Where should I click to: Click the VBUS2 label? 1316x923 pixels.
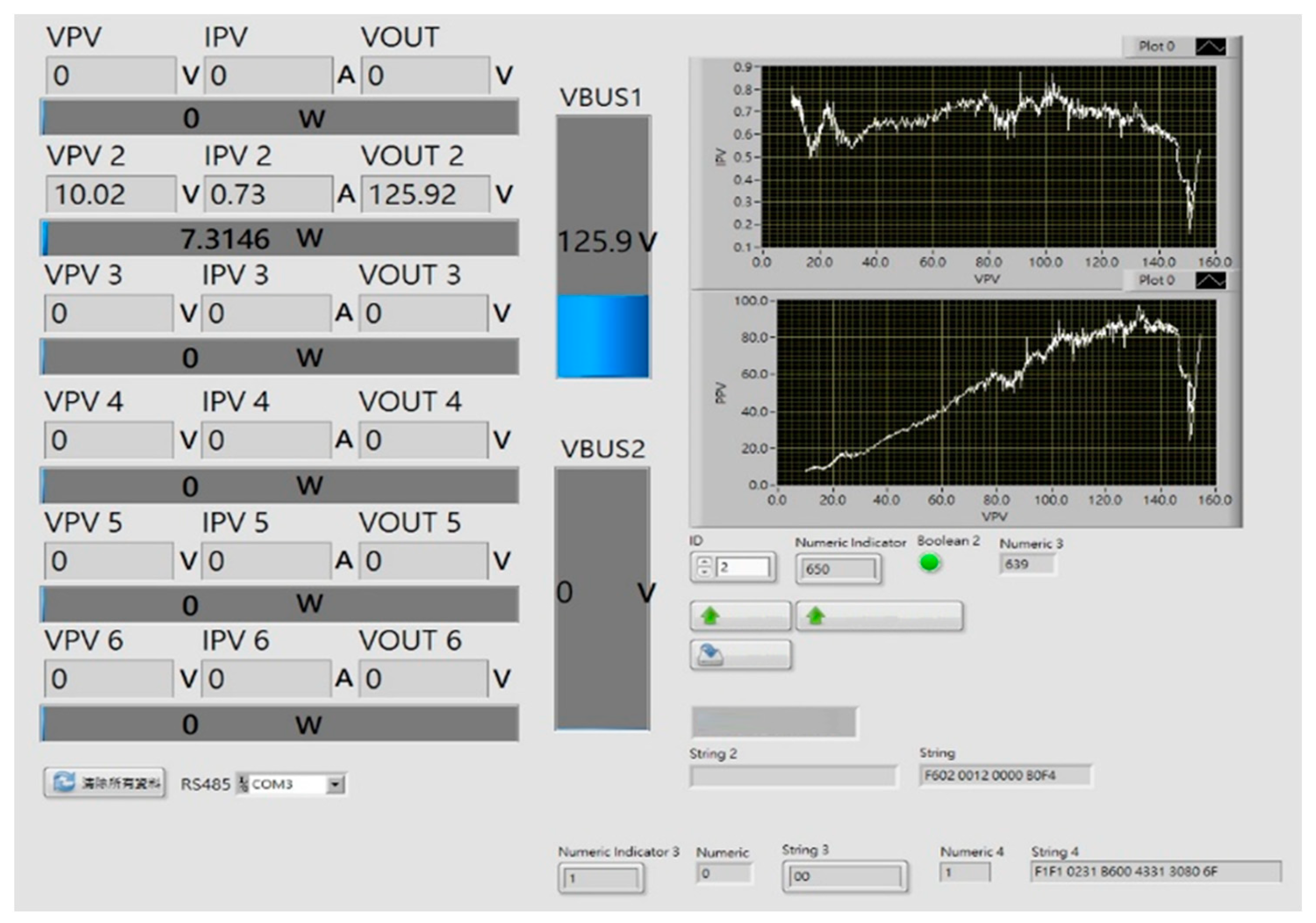click(602, 448)
